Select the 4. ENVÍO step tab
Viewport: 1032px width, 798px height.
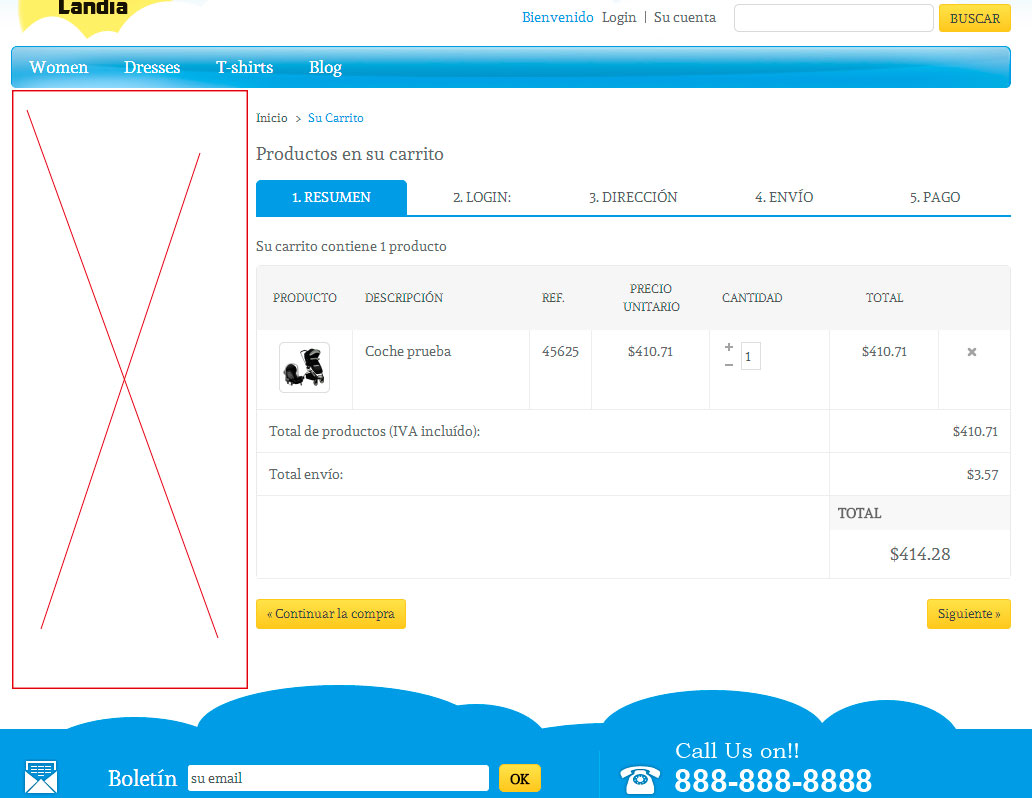point(784,198)
